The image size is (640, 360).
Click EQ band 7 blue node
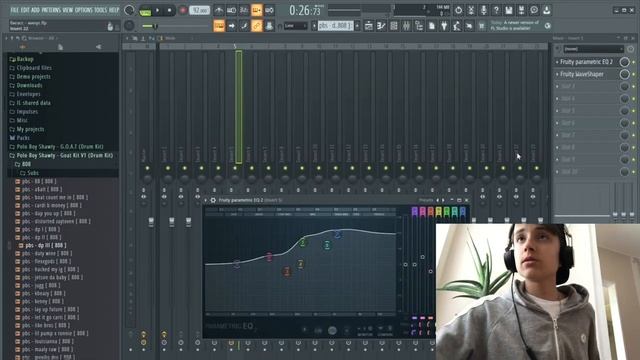tap(338, 234)
